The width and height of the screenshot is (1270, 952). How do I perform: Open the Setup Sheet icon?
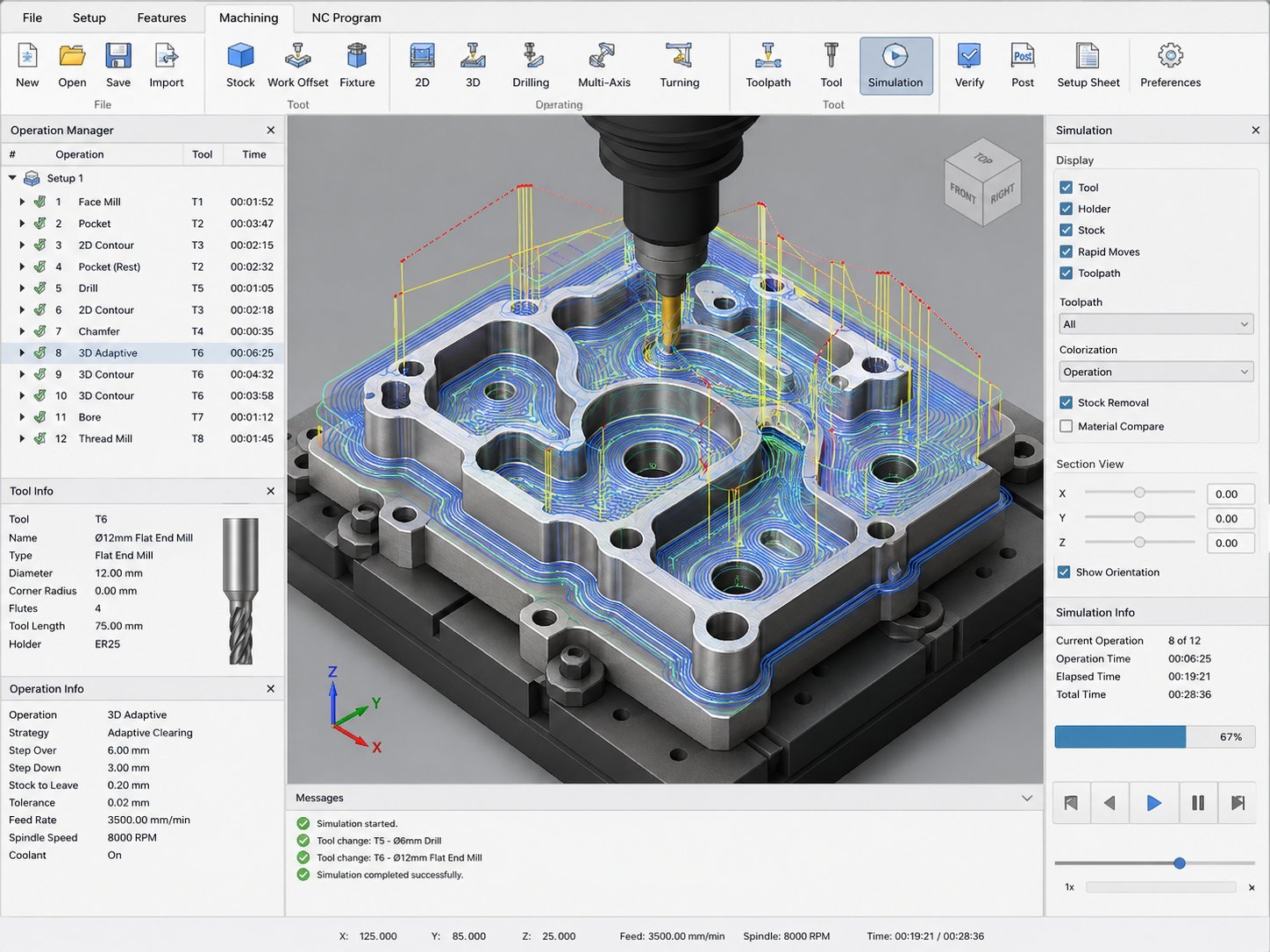click(x=1088, y=57)
